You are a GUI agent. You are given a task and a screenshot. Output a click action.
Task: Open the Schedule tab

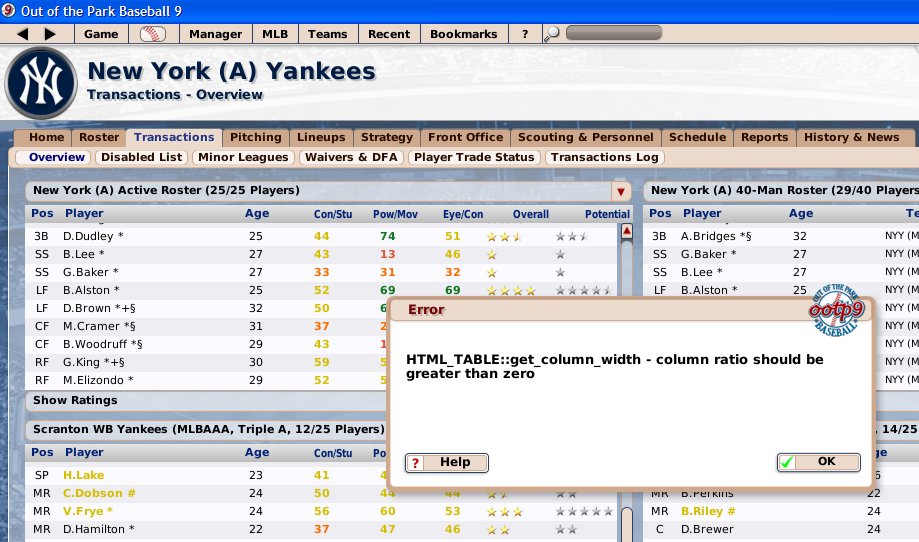tap(697, 137)
